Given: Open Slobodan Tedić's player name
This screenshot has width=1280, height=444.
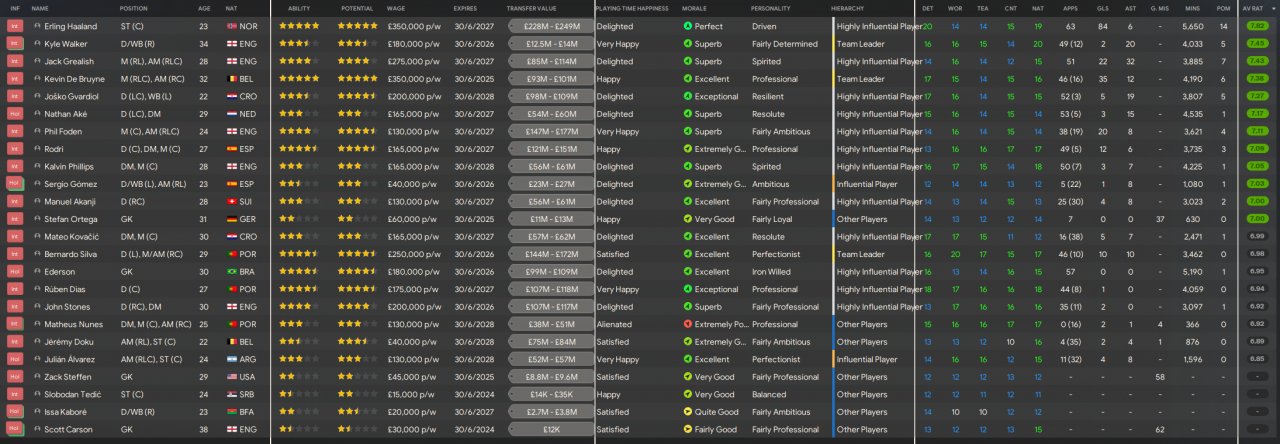Looking at the screenshot, I should click(71, 394).
